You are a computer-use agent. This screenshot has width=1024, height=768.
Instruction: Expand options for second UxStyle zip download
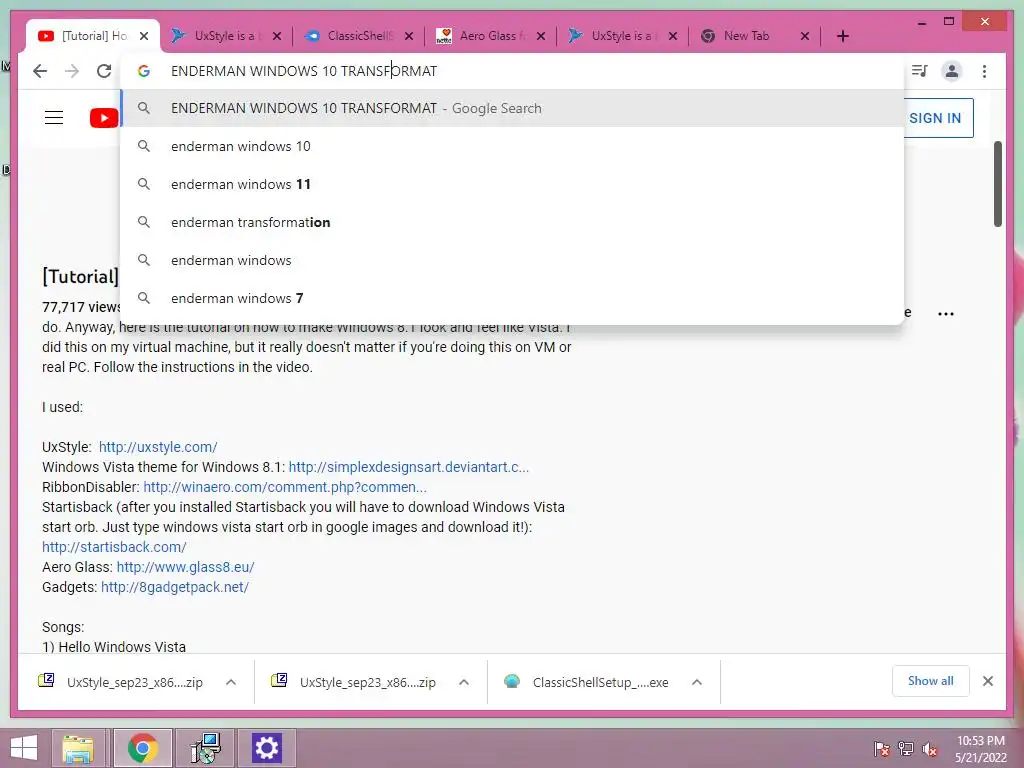464,682
